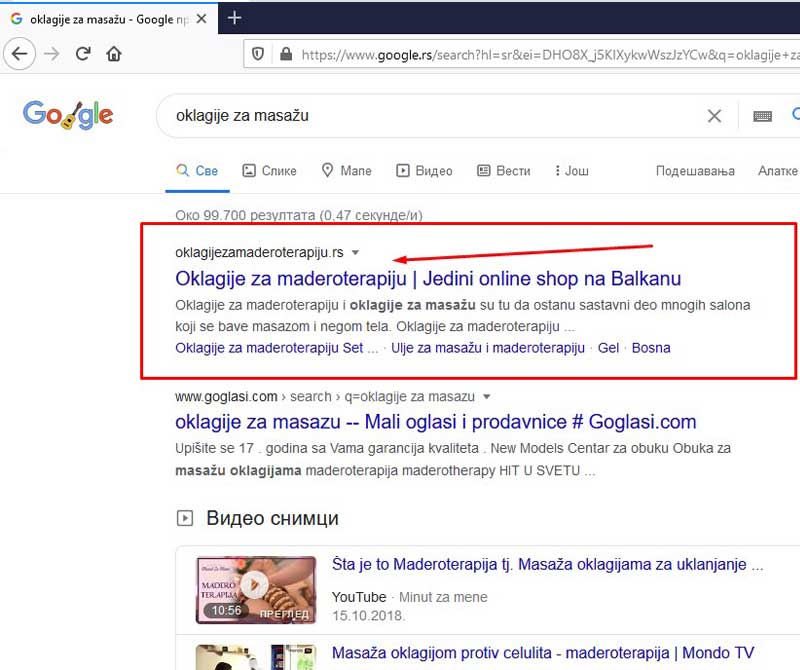Click 'Око 99.700 резултата' result count text

(x=299, y=215)
